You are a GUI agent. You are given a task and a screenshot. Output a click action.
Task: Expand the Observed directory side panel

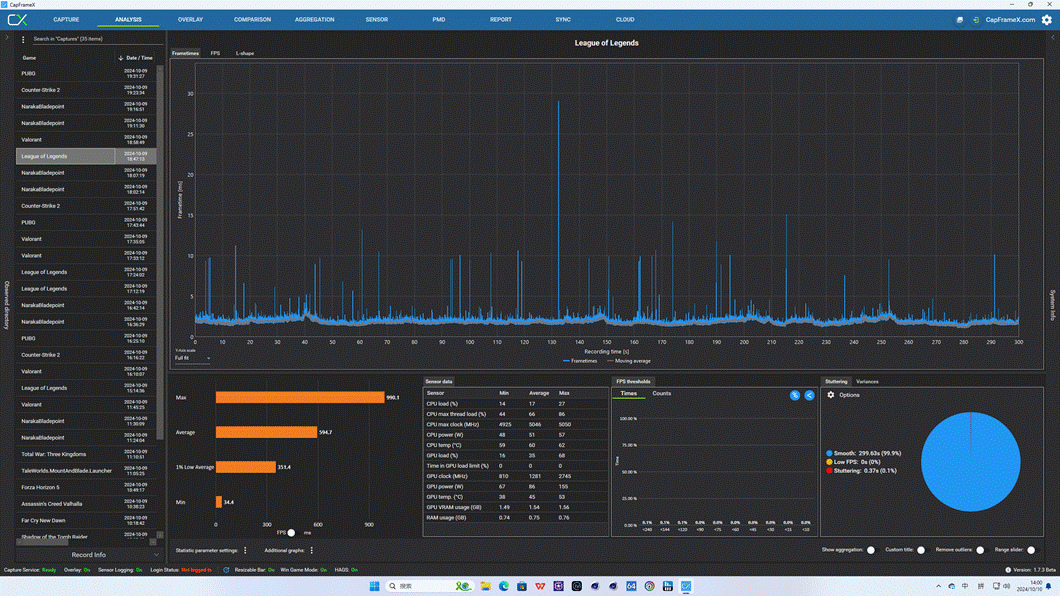click(7, 305)
